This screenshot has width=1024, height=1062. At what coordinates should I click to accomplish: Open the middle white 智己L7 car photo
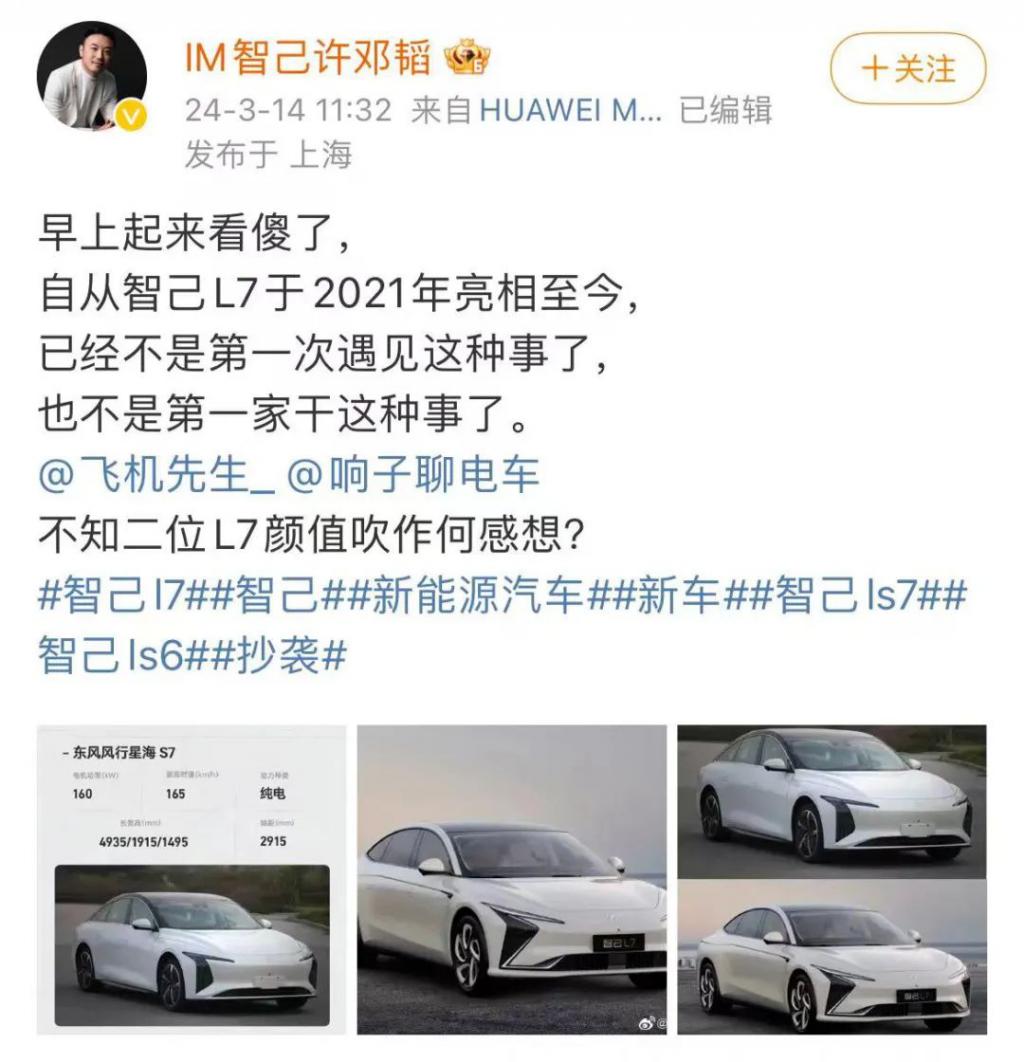point(512,879)
